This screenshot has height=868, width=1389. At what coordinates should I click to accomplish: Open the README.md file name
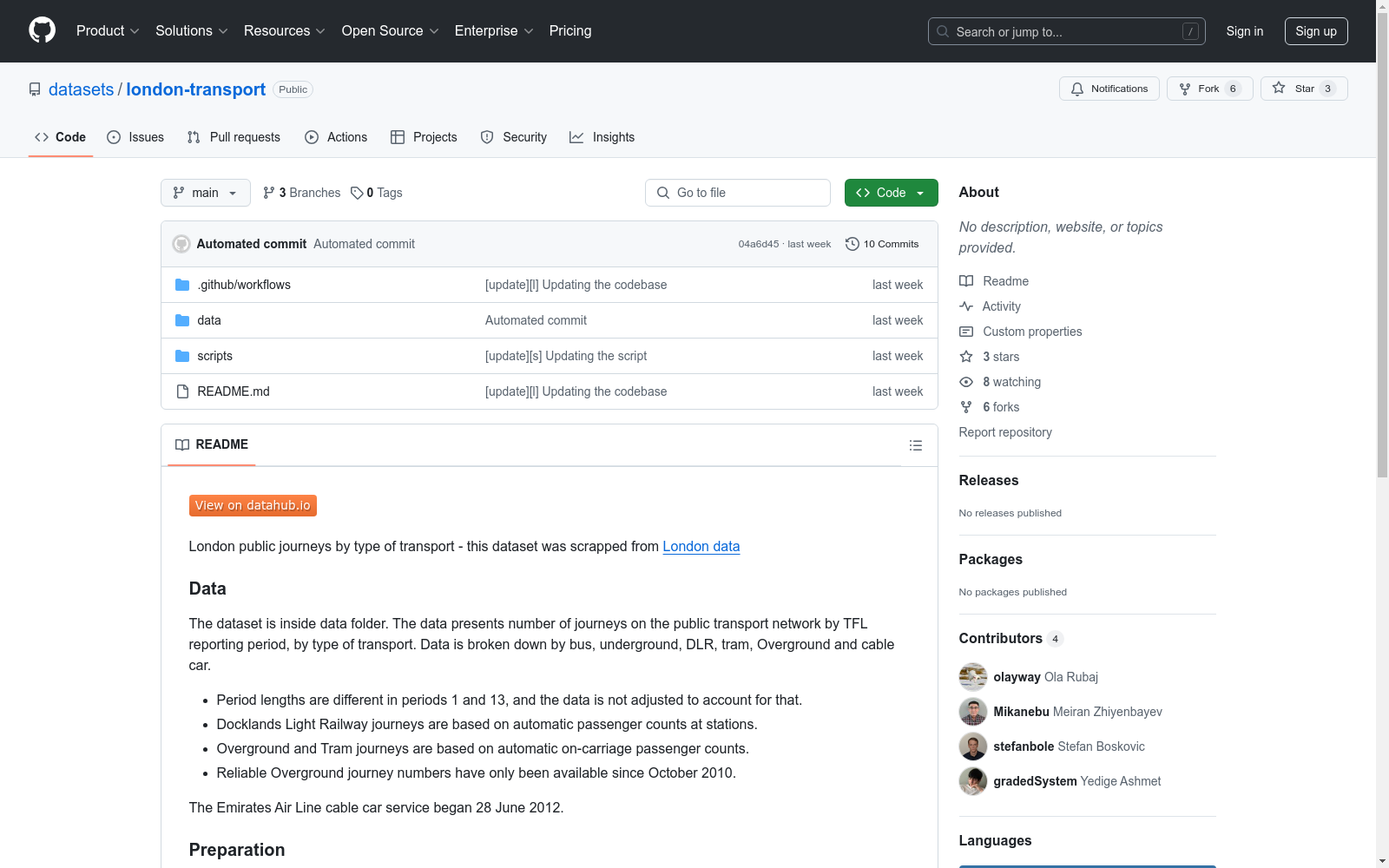(x=234, y=391)
